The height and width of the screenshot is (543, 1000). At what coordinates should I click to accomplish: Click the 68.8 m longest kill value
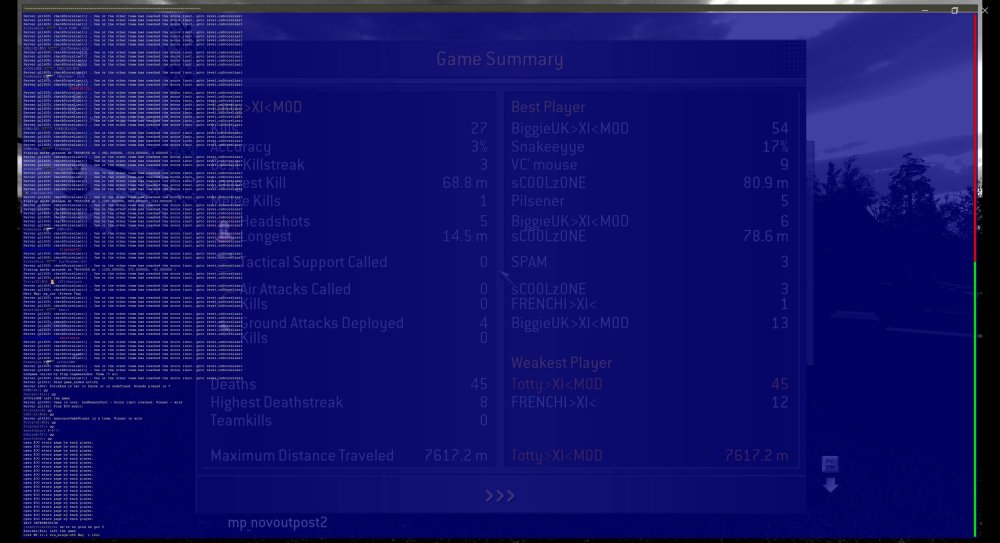pos(465,183)
